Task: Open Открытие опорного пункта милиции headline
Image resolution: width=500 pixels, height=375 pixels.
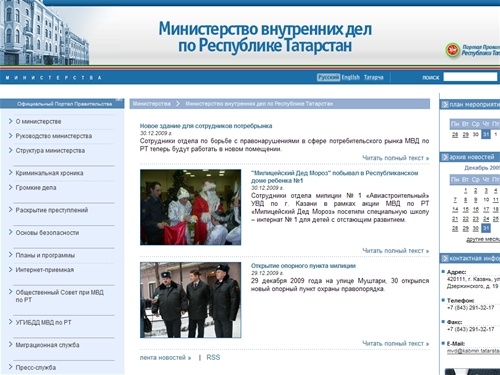Action: [x=303, y=266]
